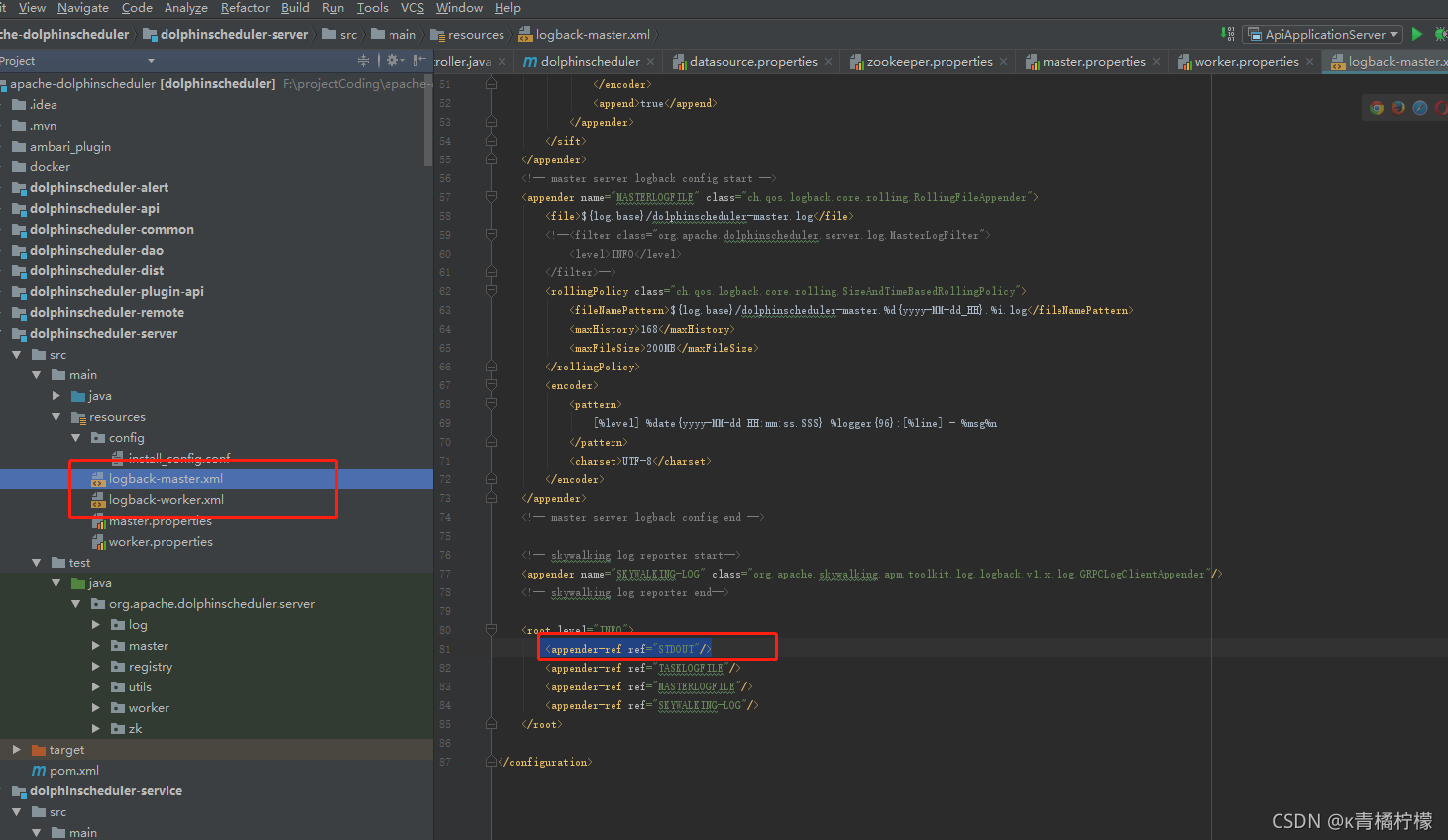
Task: Hide the Project tool window
Action: pos(419,60)
